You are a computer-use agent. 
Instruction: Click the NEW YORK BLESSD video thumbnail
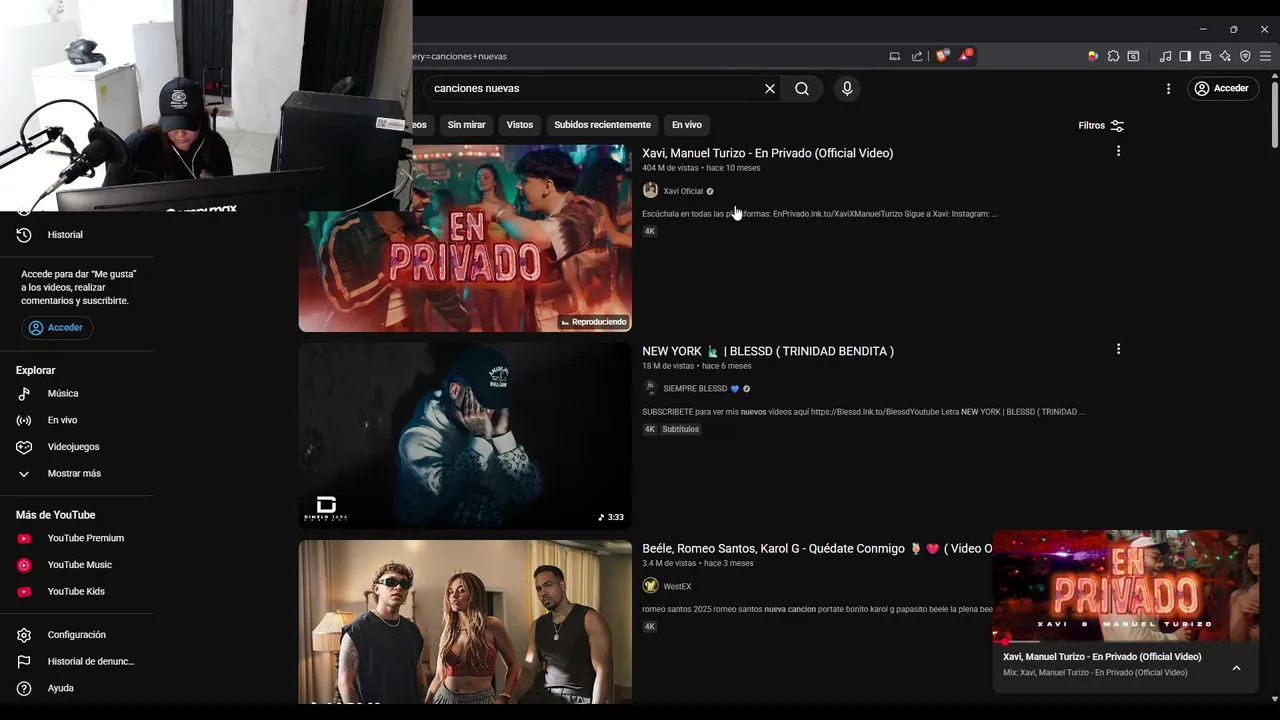click(x=465, y=436)
